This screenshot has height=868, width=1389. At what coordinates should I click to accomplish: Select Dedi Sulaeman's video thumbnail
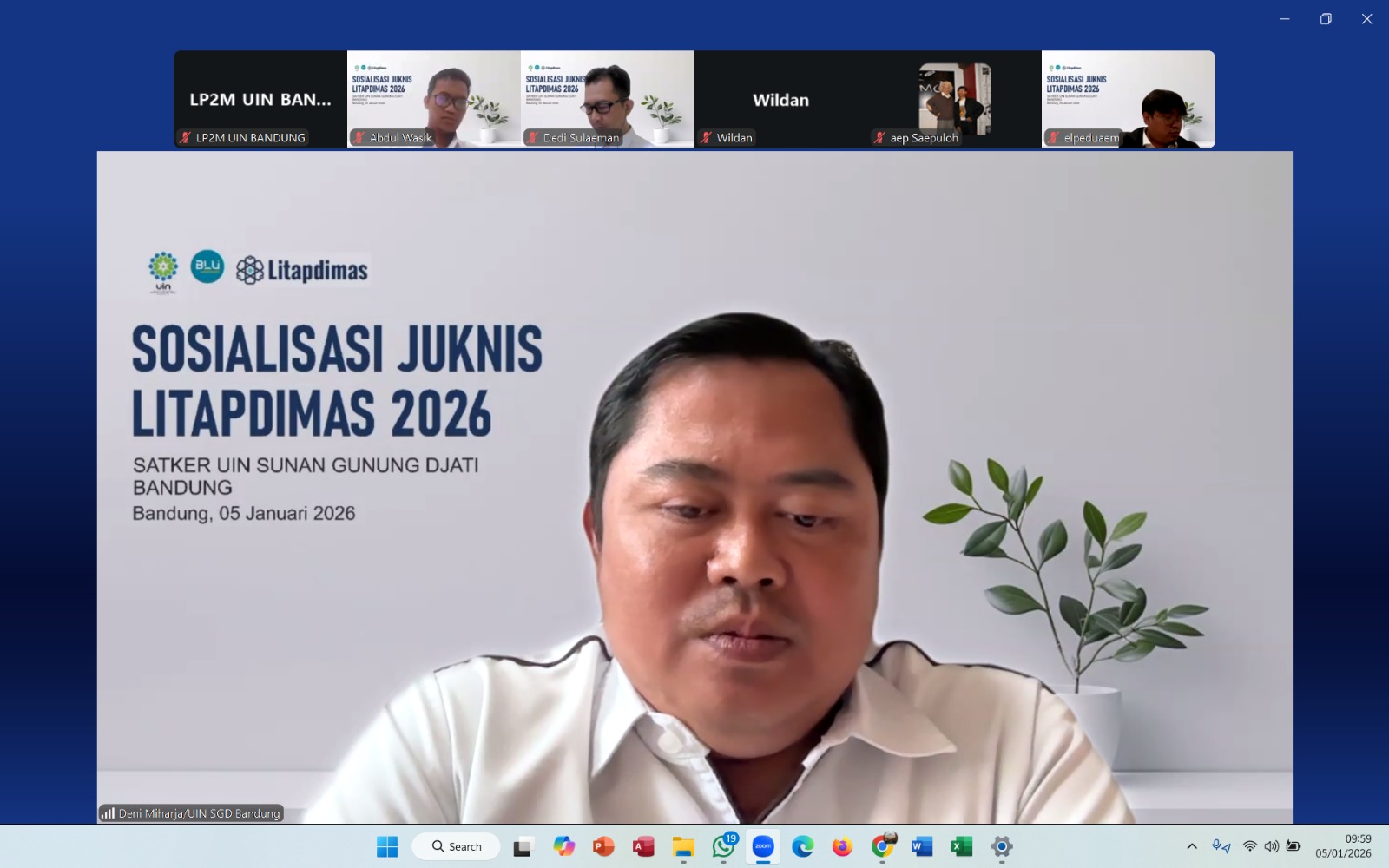pyautogui.click(x=608, y=99)
